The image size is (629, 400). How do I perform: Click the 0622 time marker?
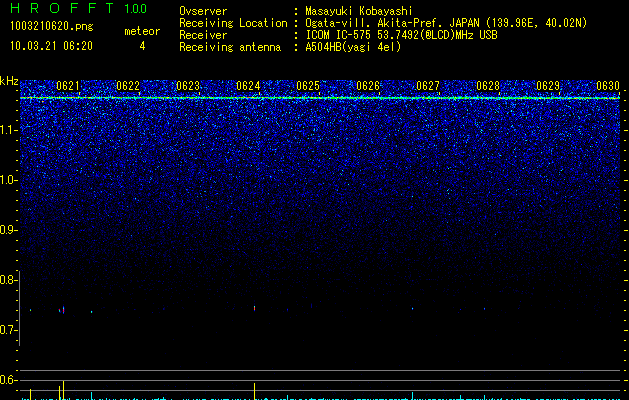[128, 85]
